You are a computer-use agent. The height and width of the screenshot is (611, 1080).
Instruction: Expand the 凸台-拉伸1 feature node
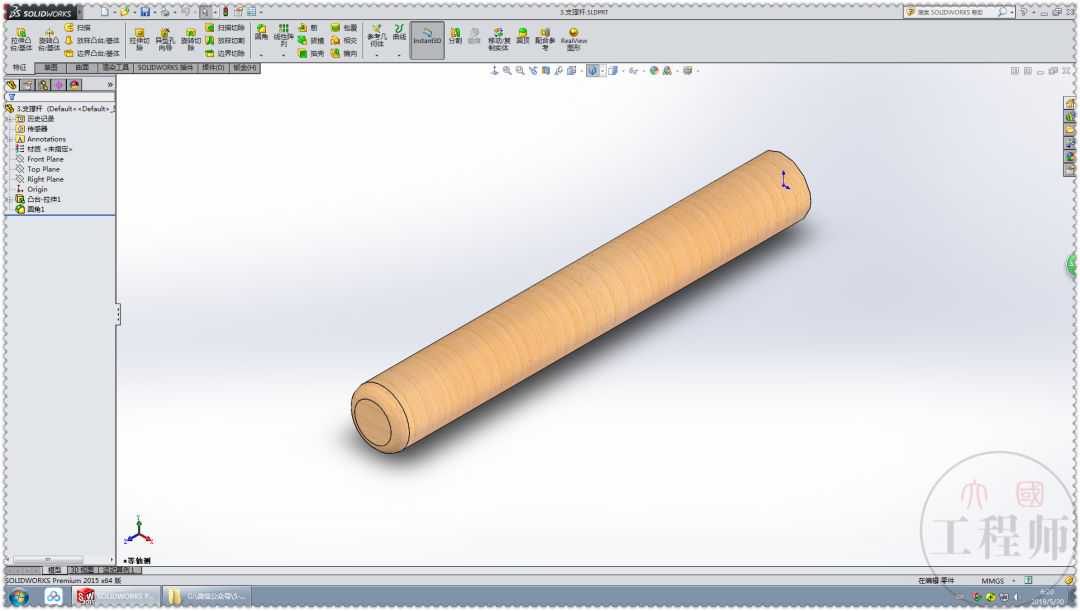click(10, 199)
